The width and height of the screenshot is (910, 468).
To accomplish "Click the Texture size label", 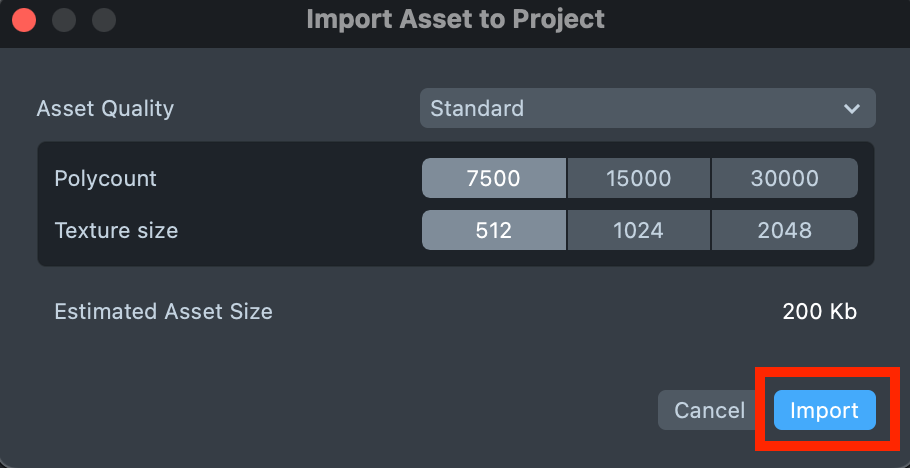I will pyautogui.click(x=116, y=231).
